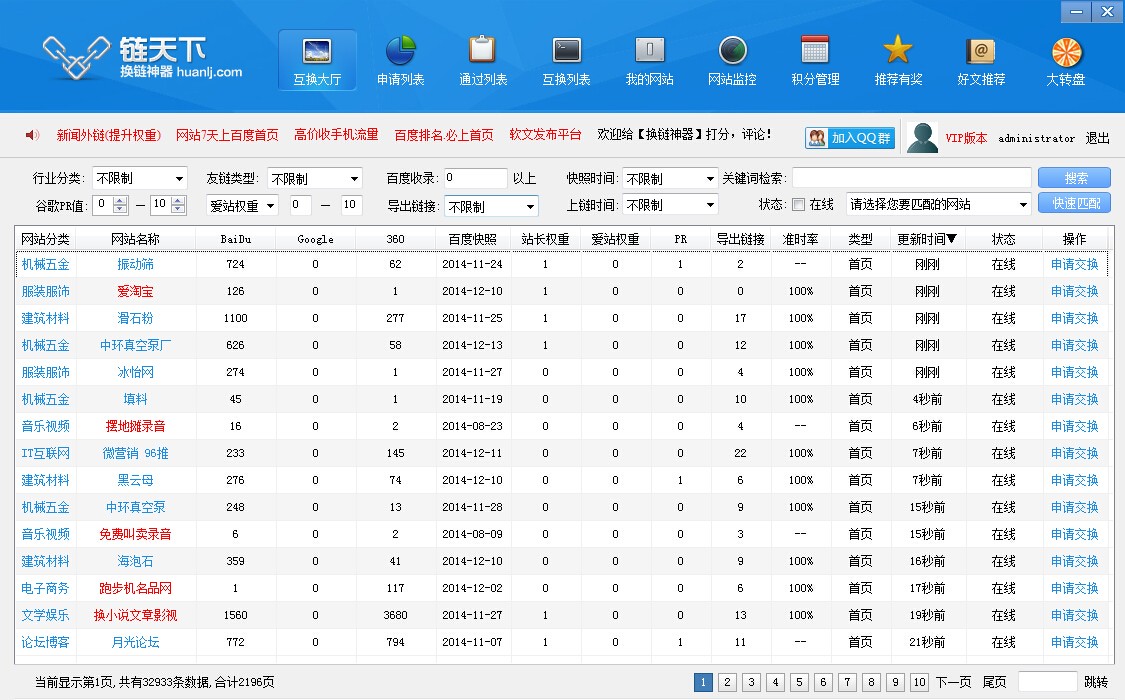Go to page 5 in pagination
This screenshot has width=1125, height=700.
pos(799,682)
